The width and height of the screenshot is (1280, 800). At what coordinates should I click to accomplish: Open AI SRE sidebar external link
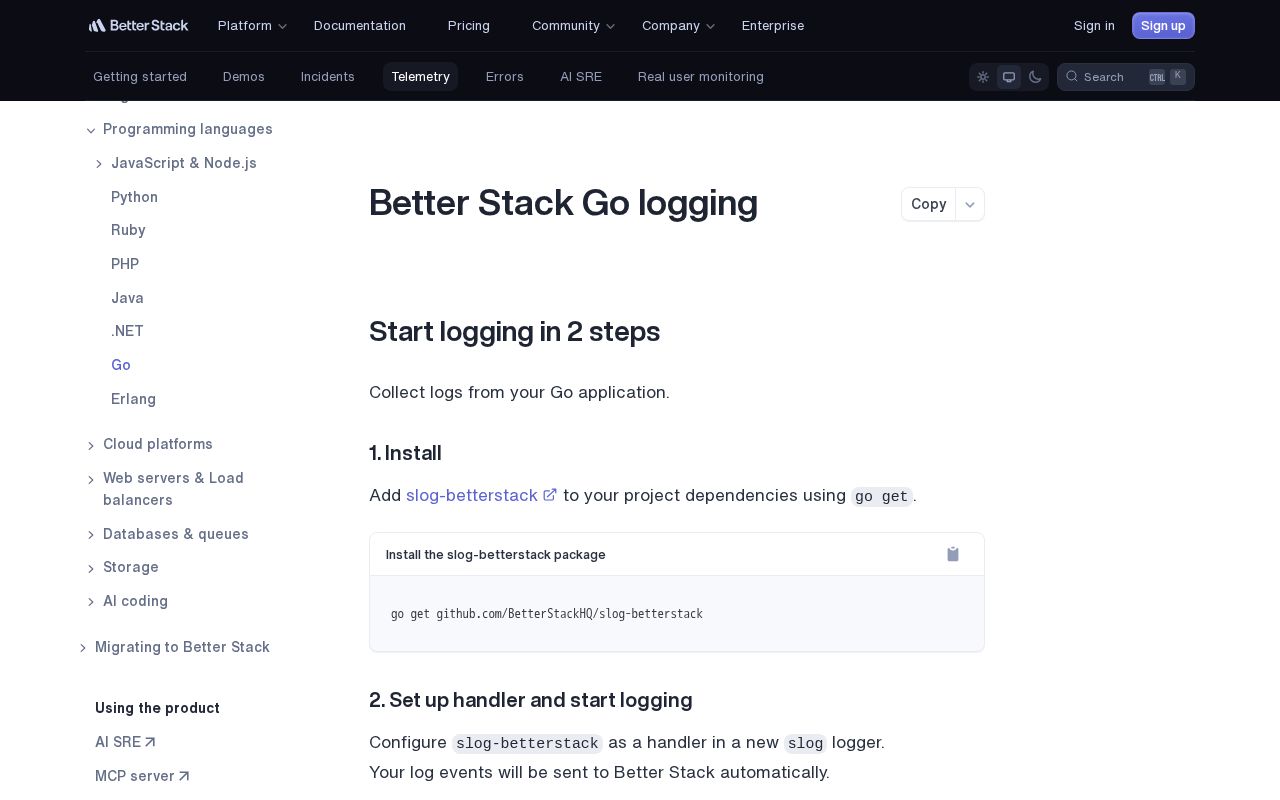[125, 742]
